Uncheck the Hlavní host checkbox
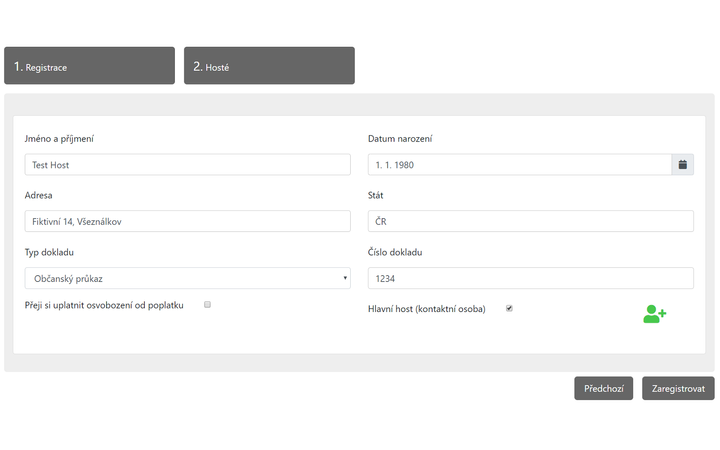 [x=509, y=308]
